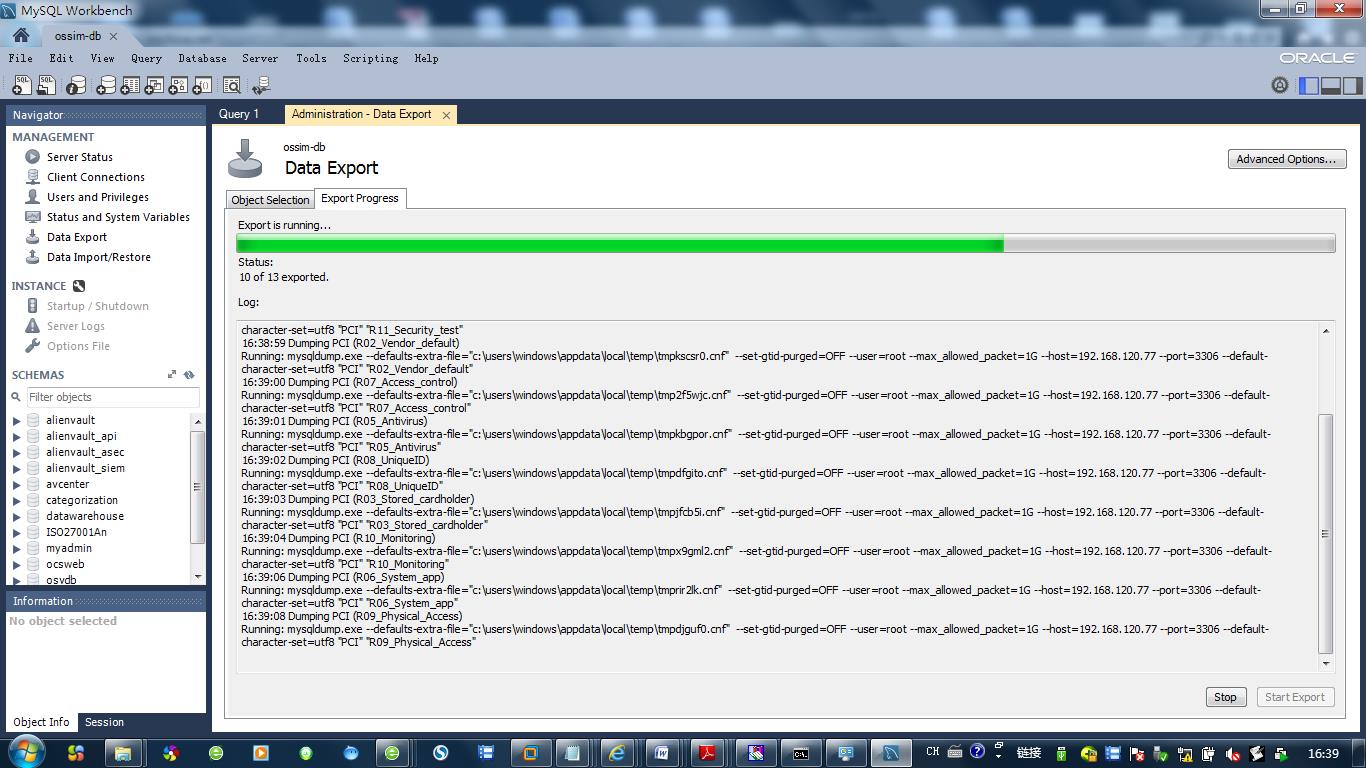Viewport: 1366px width, 768px height.
Task: Expand the alienvault schema
Action: coord(17,421)
